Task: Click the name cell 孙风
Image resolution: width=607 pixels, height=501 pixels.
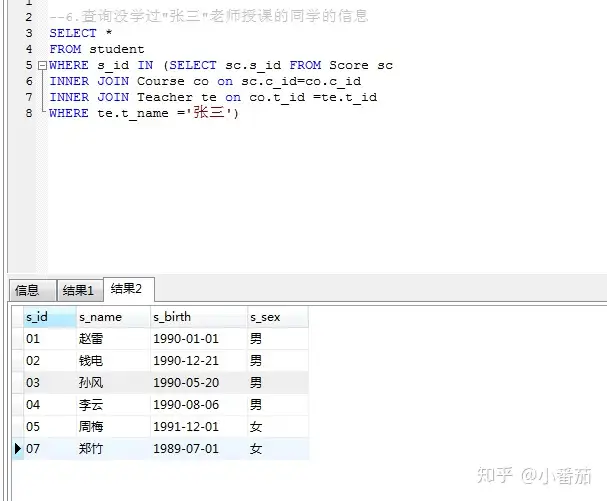Action: click(113, 383)
